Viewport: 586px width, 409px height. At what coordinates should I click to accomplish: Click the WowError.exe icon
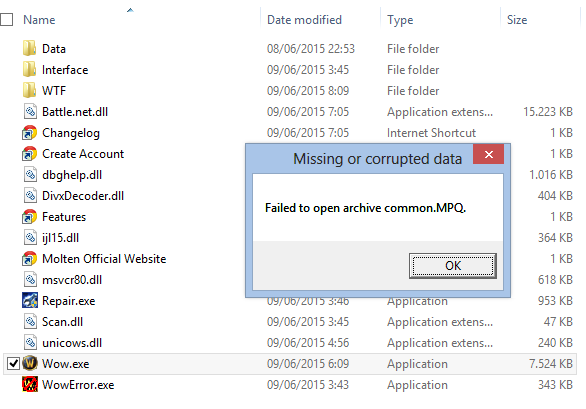coord(30,384)
